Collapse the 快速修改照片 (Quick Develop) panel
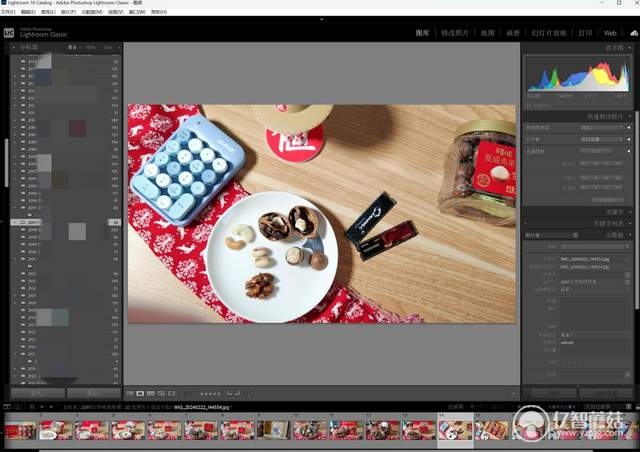Screen dimensions: 640x452 [628, 117]
